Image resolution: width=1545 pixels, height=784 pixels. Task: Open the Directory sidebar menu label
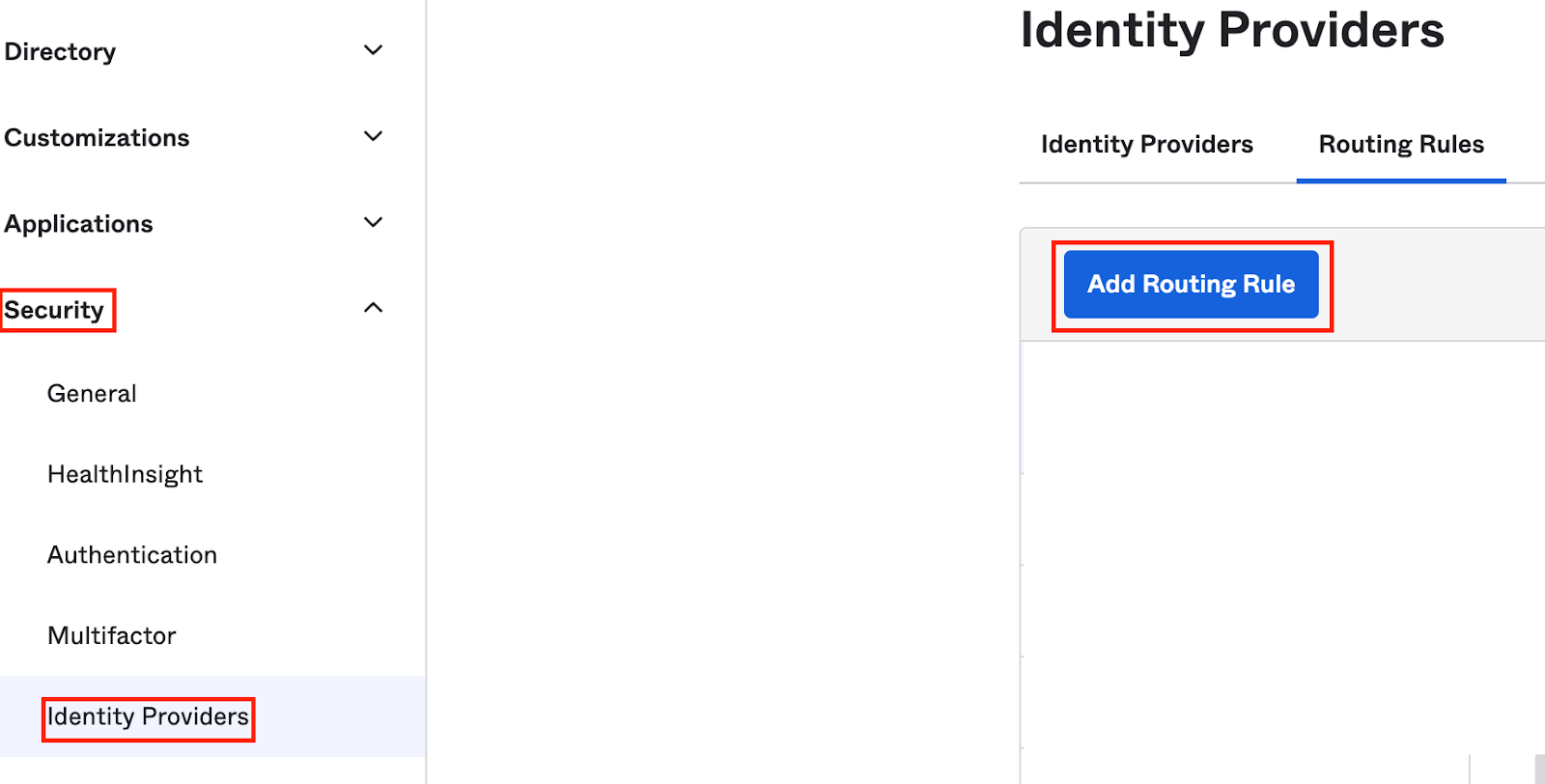(60, 51)
